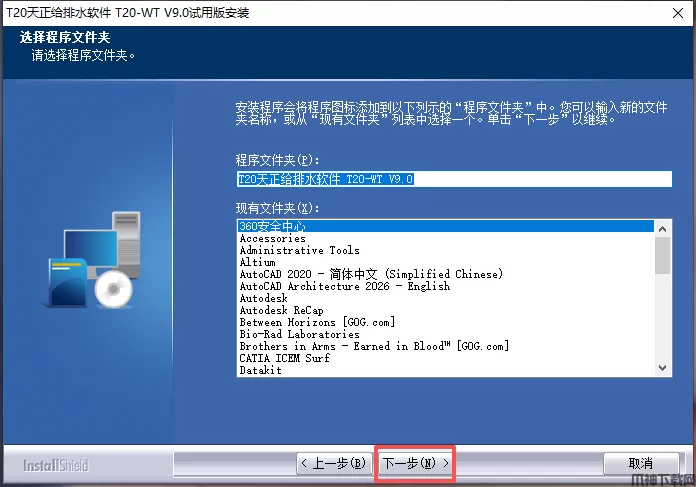Select Altium in folder list
Screen dimensions: 696x487
(445, 262)
